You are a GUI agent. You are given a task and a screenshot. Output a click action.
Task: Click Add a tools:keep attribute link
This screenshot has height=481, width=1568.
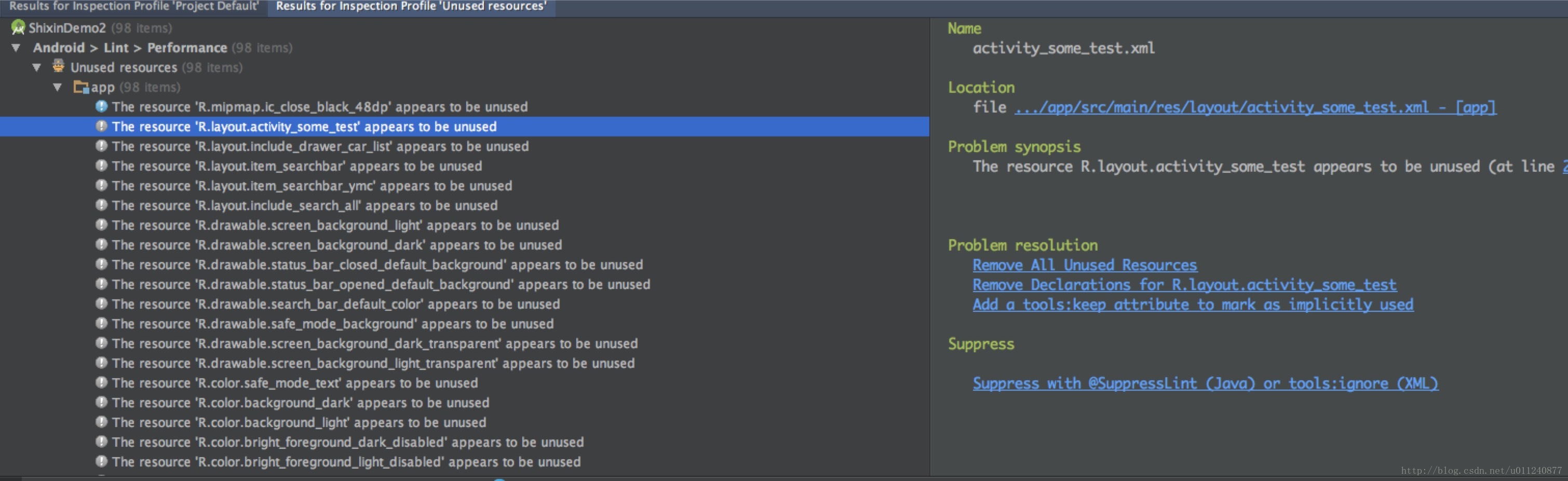(1193, 305)
